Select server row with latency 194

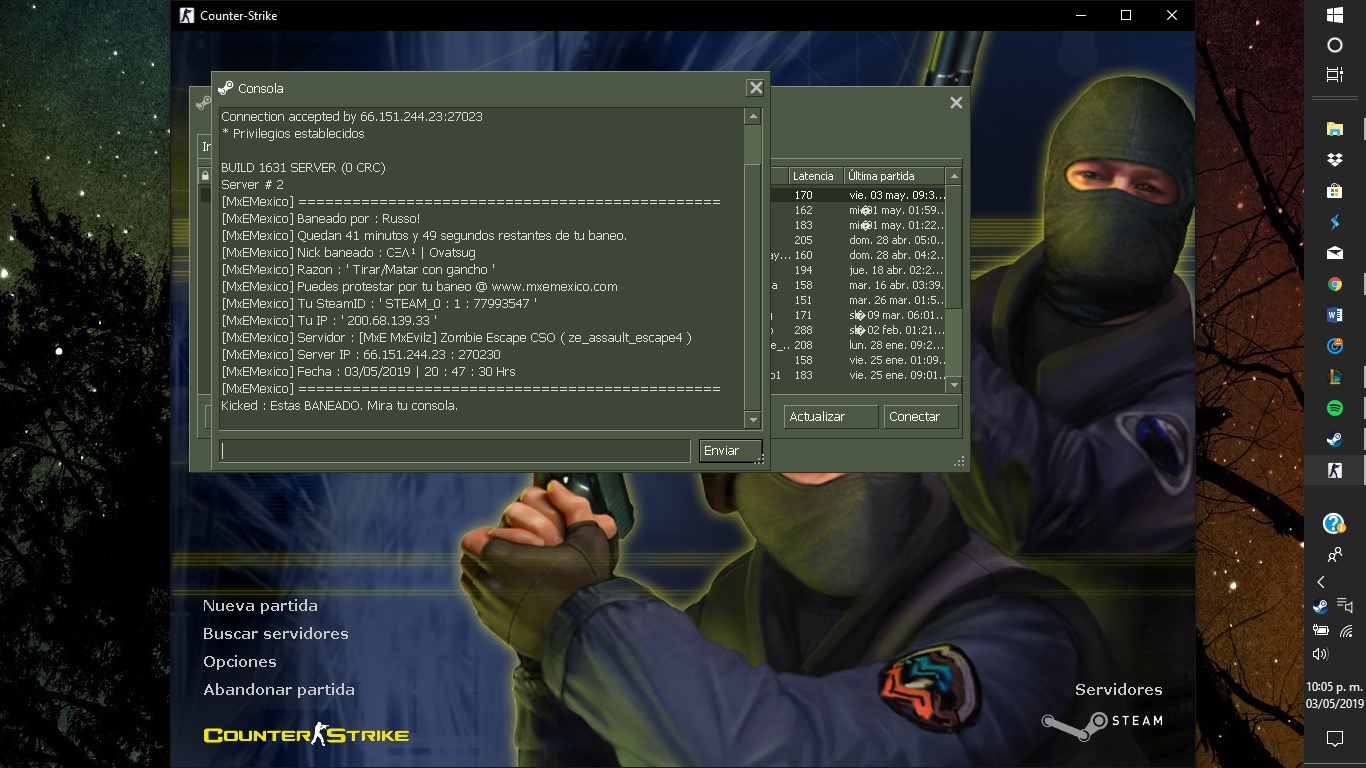pos(857,270)
